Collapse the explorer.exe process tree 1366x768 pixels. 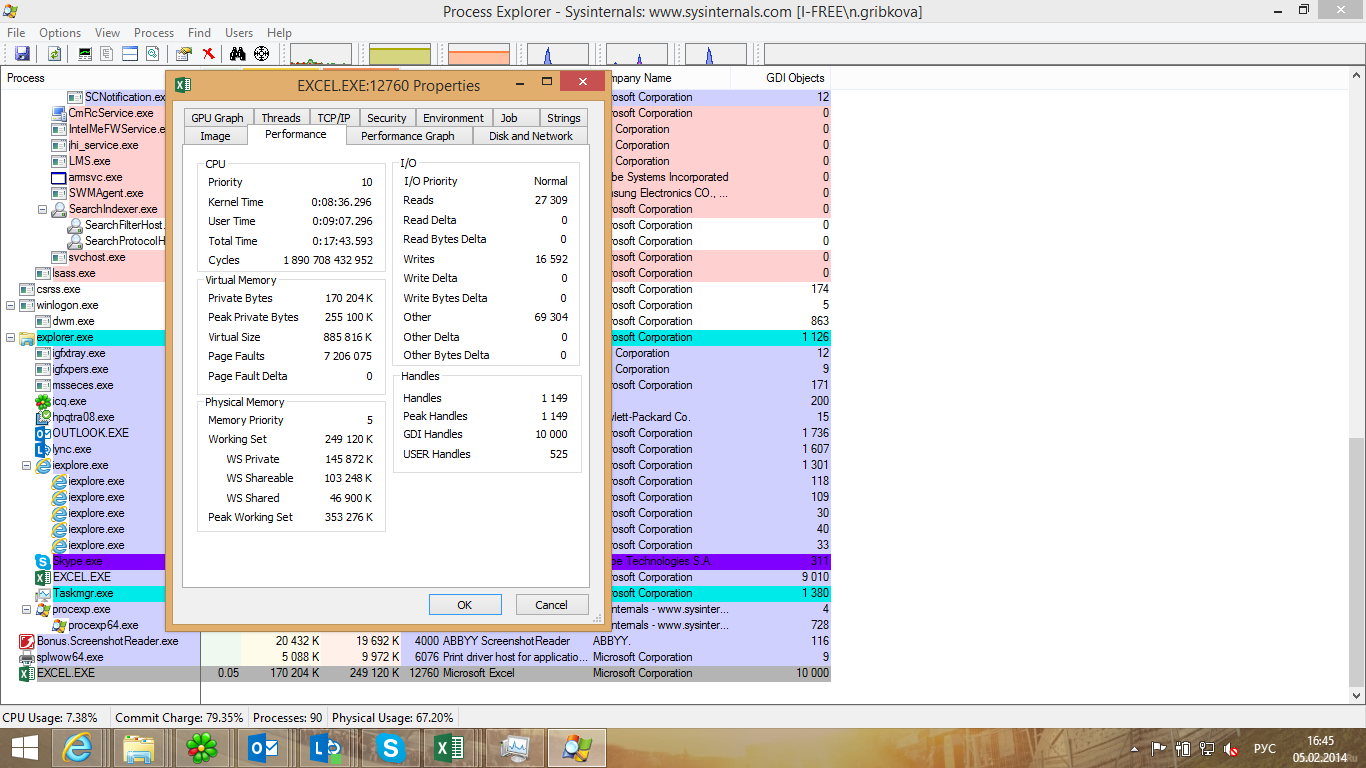tap(11, 338)
